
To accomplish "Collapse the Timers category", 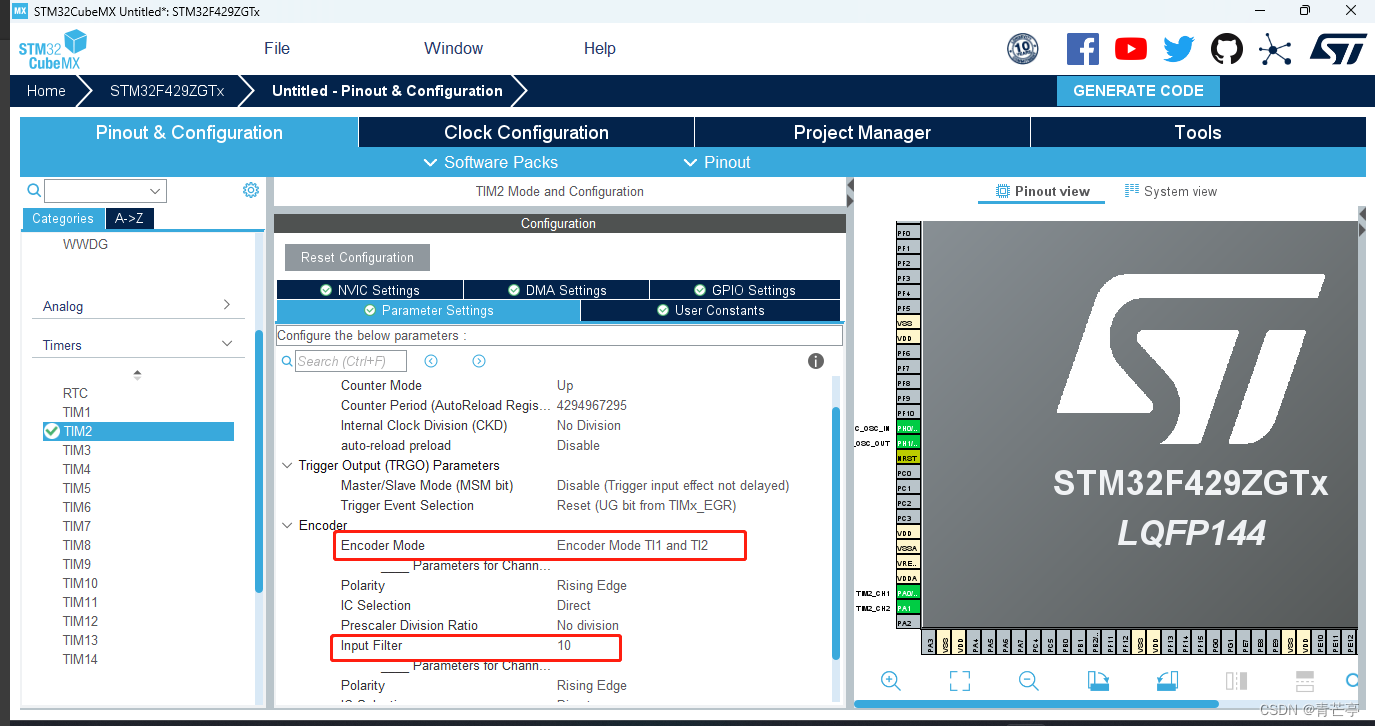I will [138, 345].
